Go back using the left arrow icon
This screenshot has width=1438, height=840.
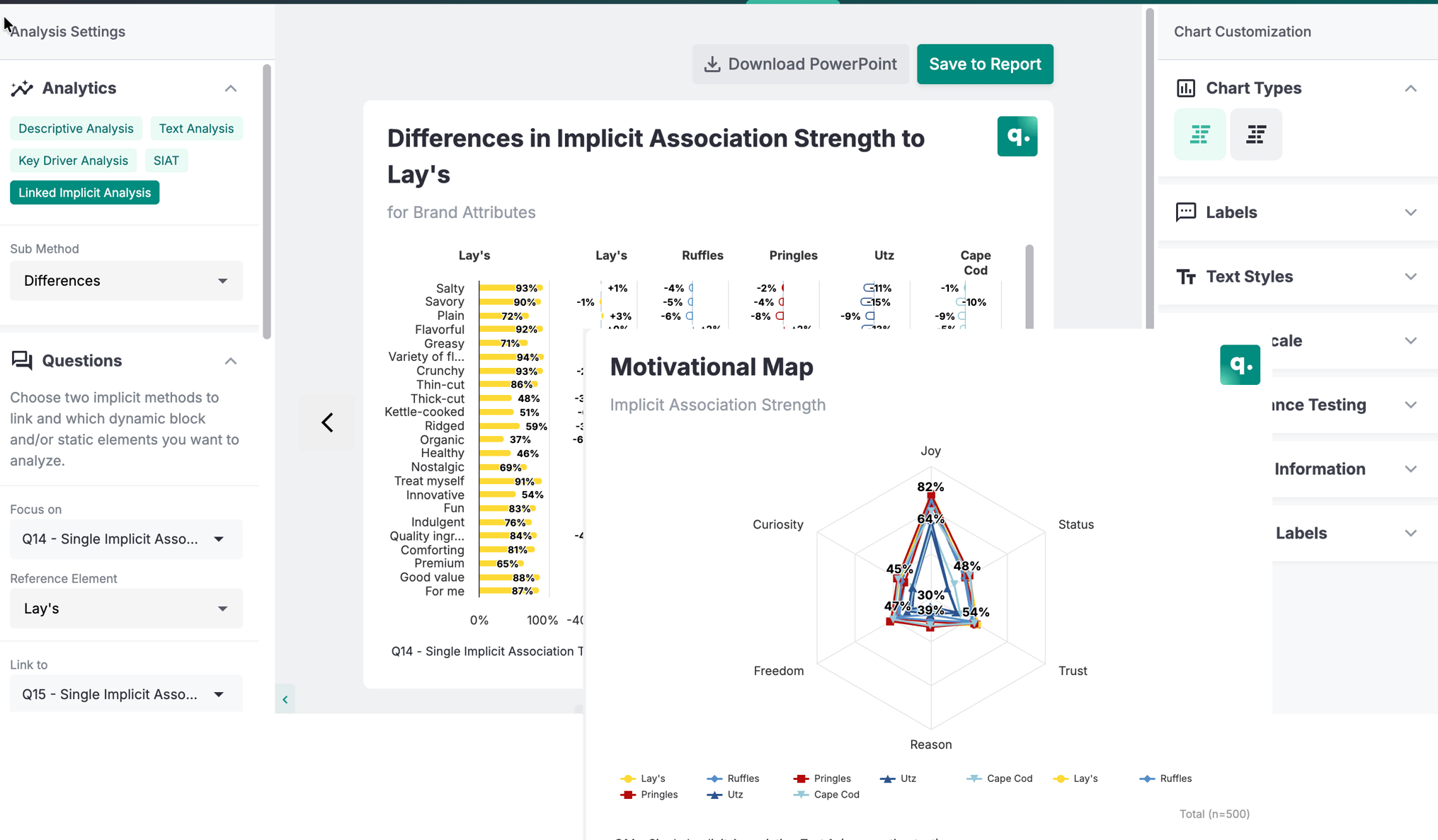click(327, 422)
